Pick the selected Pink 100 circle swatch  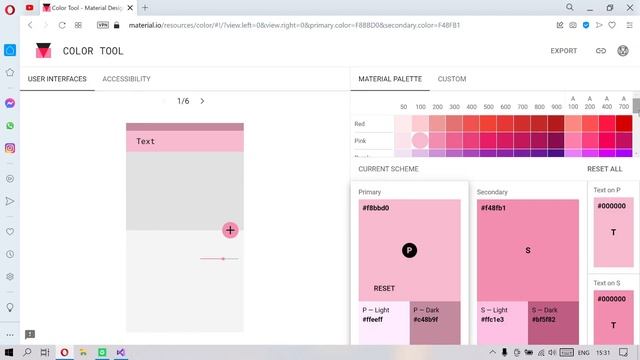coord(420,140)
